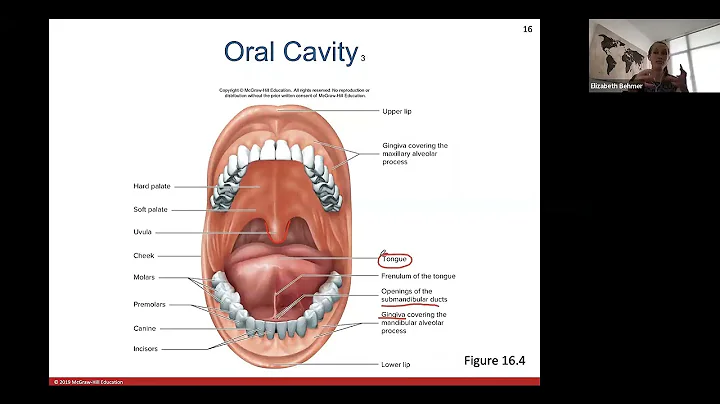Click the 'Molars' label

point(144,277)
